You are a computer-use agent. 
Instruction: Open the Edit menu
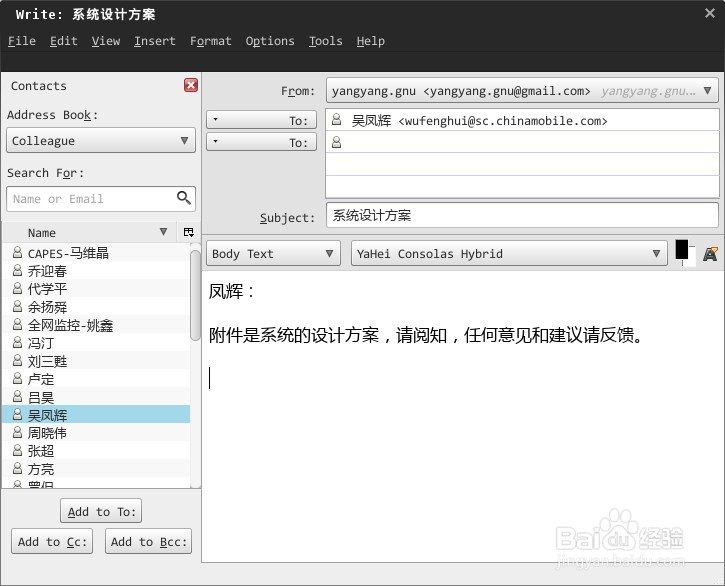point(63,41)
